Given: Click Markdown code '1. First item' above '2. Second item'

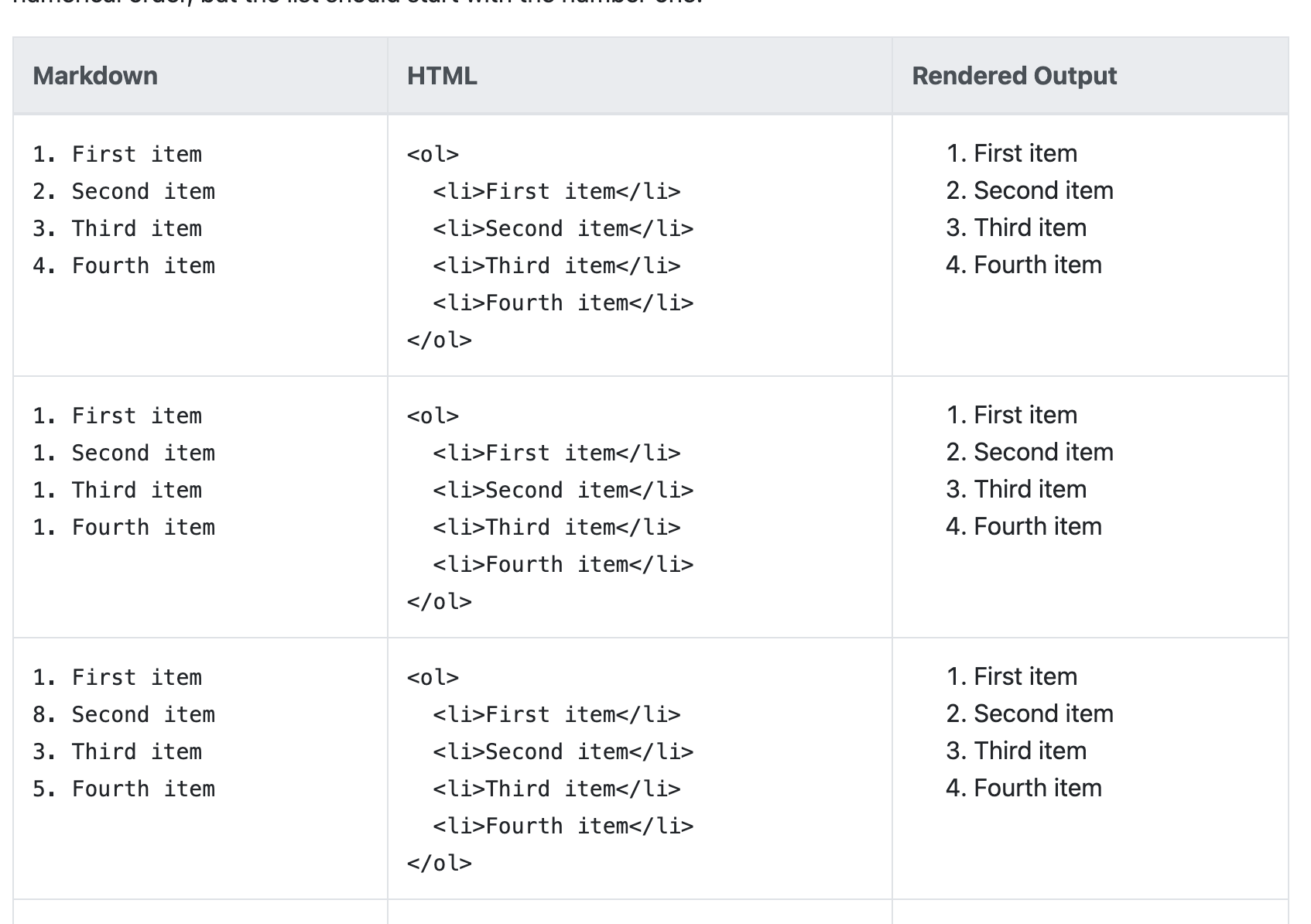Looking at the screenshot, I should [x=118, y=154].
